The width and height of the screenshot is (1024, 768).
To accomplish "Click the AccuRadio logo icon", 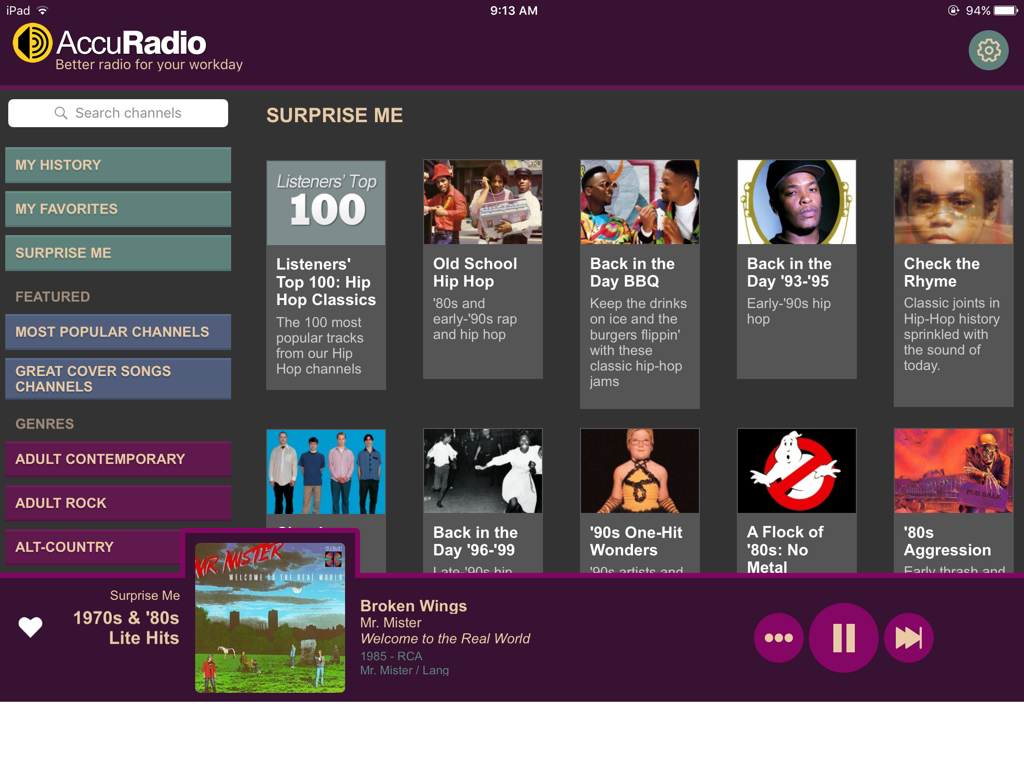I will pos(33,43).
